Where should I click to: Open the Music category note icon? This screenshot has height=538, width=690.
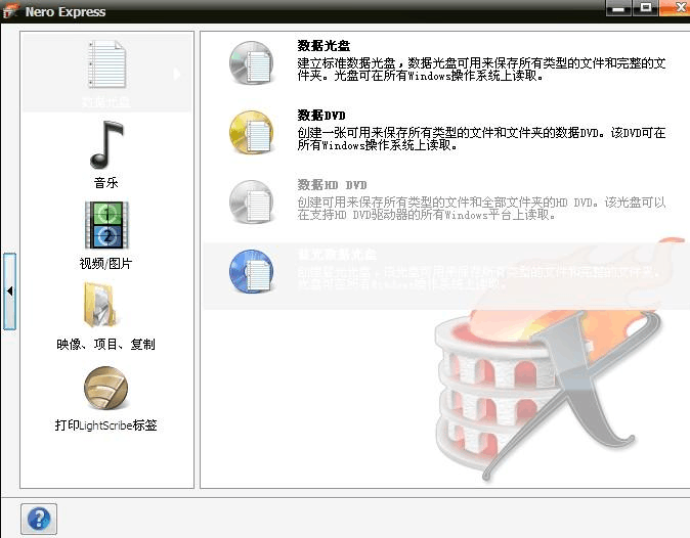click(x=106, y=145)
